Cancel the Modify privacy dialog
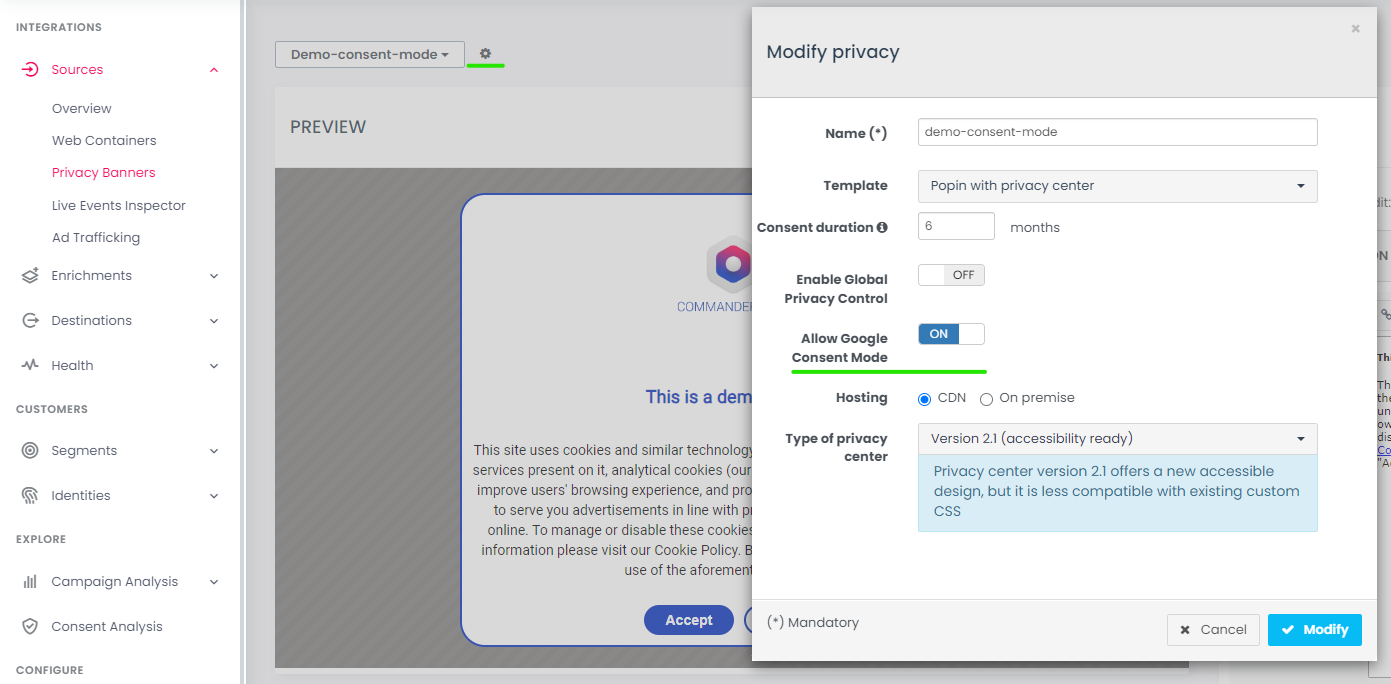The image size is (1391, 684). 1213,630
